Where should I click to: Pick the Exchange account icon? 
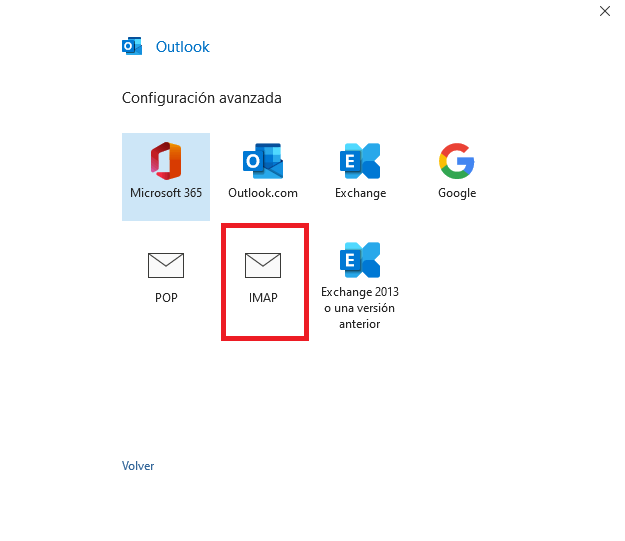click(x=360, y=161)
